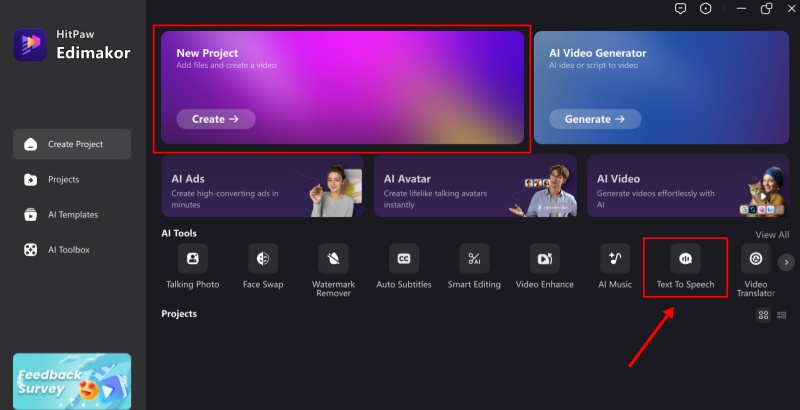Switch Projects to list view
800x410 pixels.
point(782,315)
